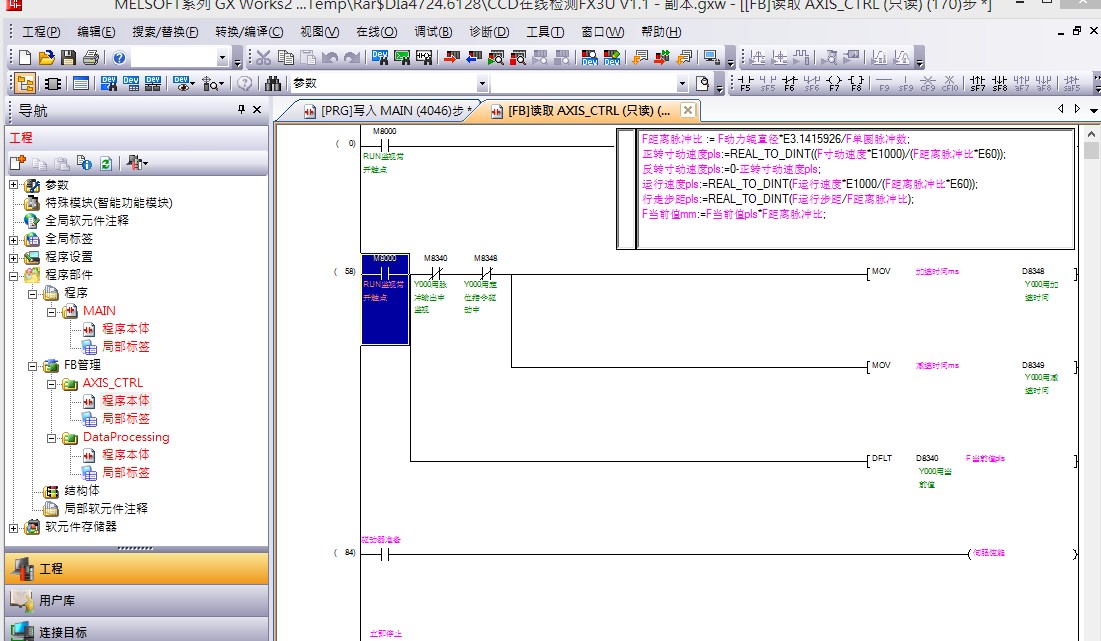
Task: Expand the 参数 tree node
Action: (14, 185)
